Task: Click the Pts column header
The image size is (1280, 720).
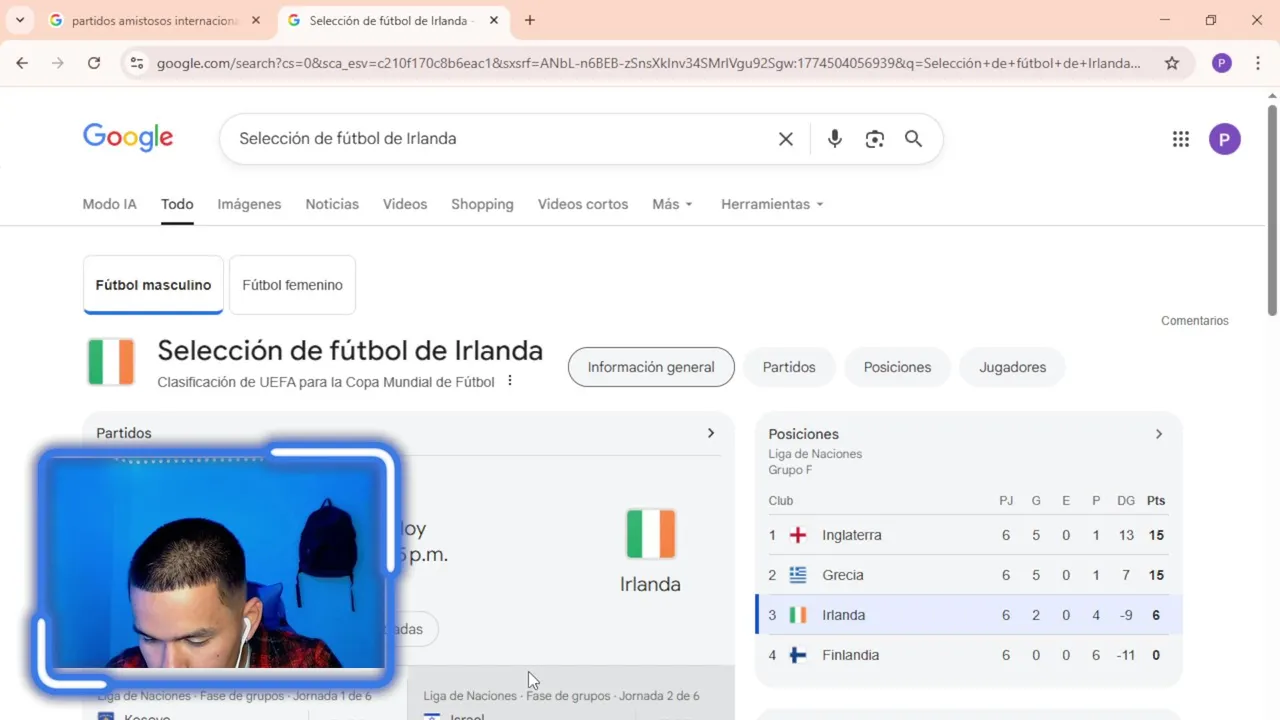Action: pyautogui.click(x=1156, y=500)
